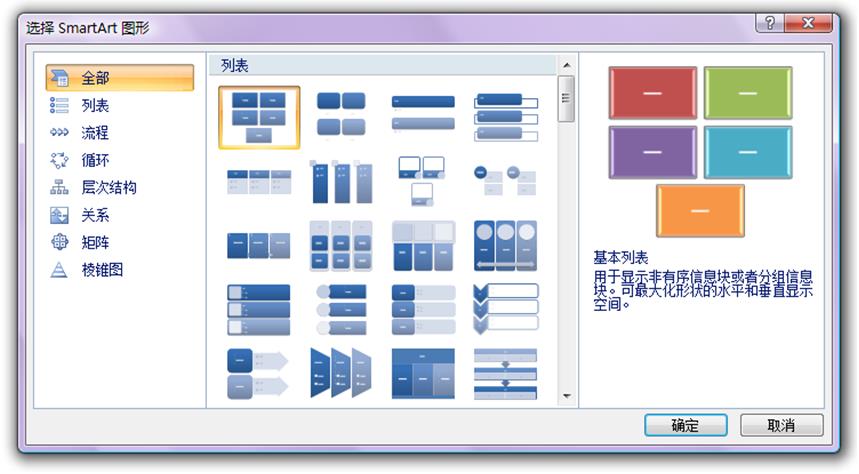Click the 取消 button
This screenshot has width=859, height=474.
coord(781,425)
